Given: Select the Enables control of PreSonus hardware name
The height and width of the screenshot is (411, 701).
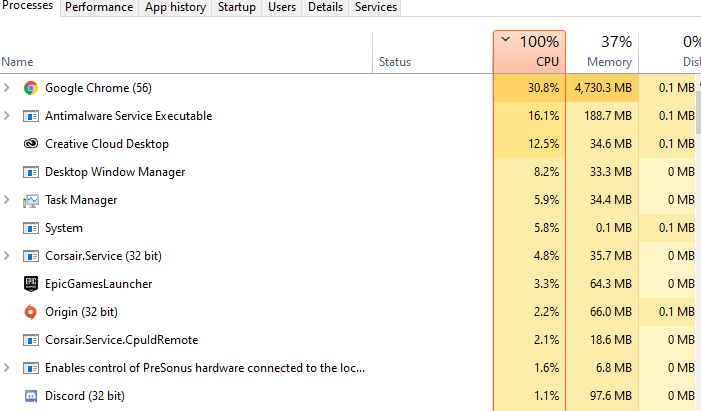Looking at the screenshot, I should pos(205,368).
